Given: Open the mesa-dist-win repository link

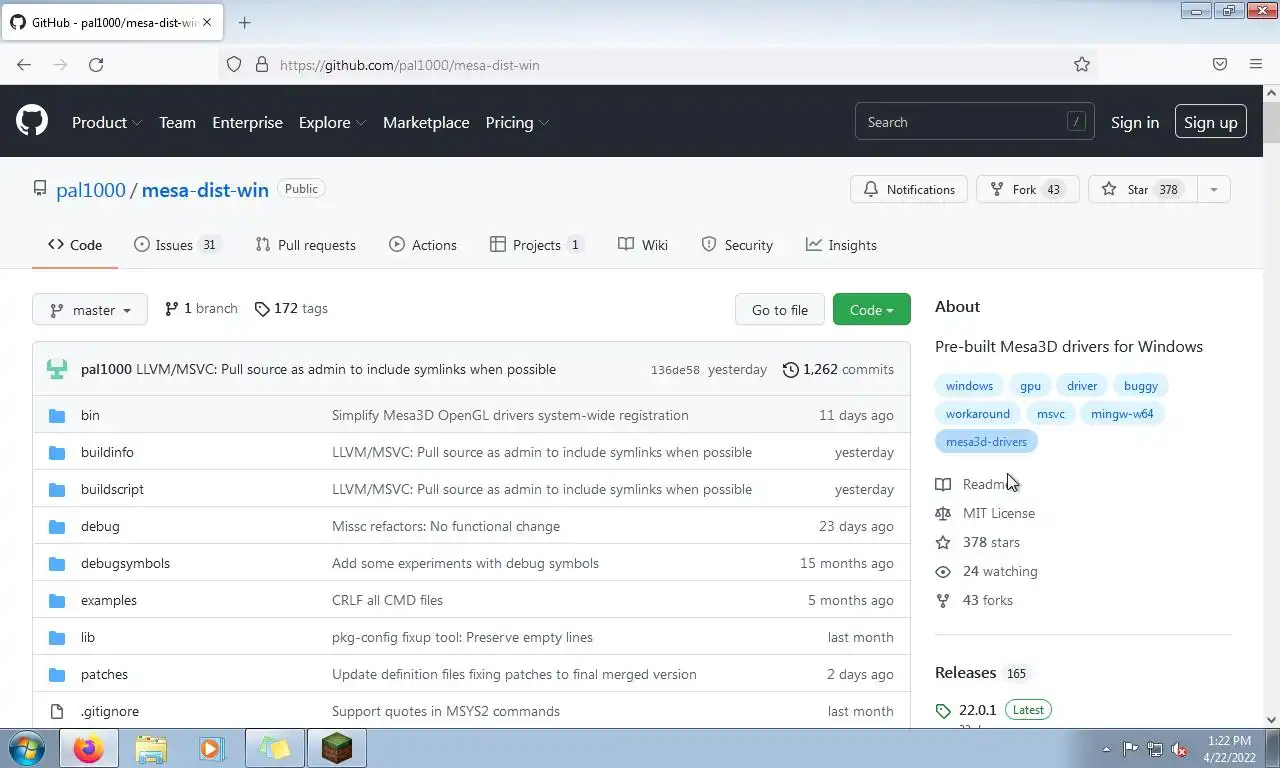Looking at the screenshot, I should (205, 190).
